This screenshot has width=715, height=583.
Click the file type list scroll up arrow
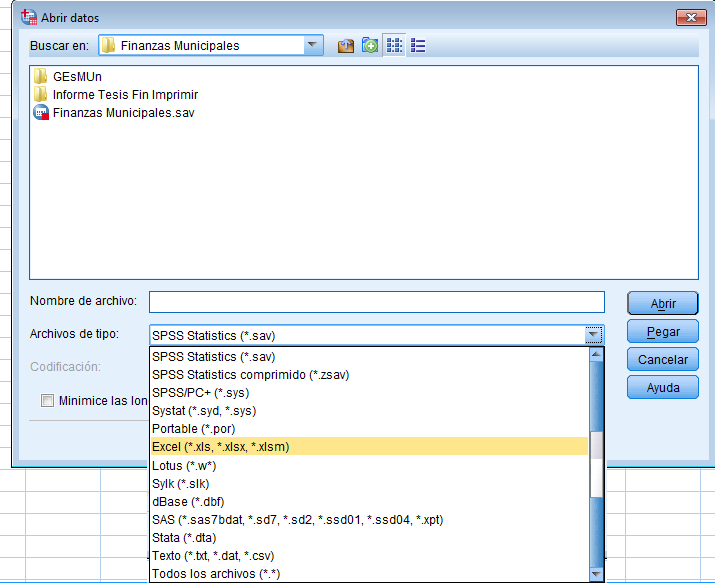[596, 354]
